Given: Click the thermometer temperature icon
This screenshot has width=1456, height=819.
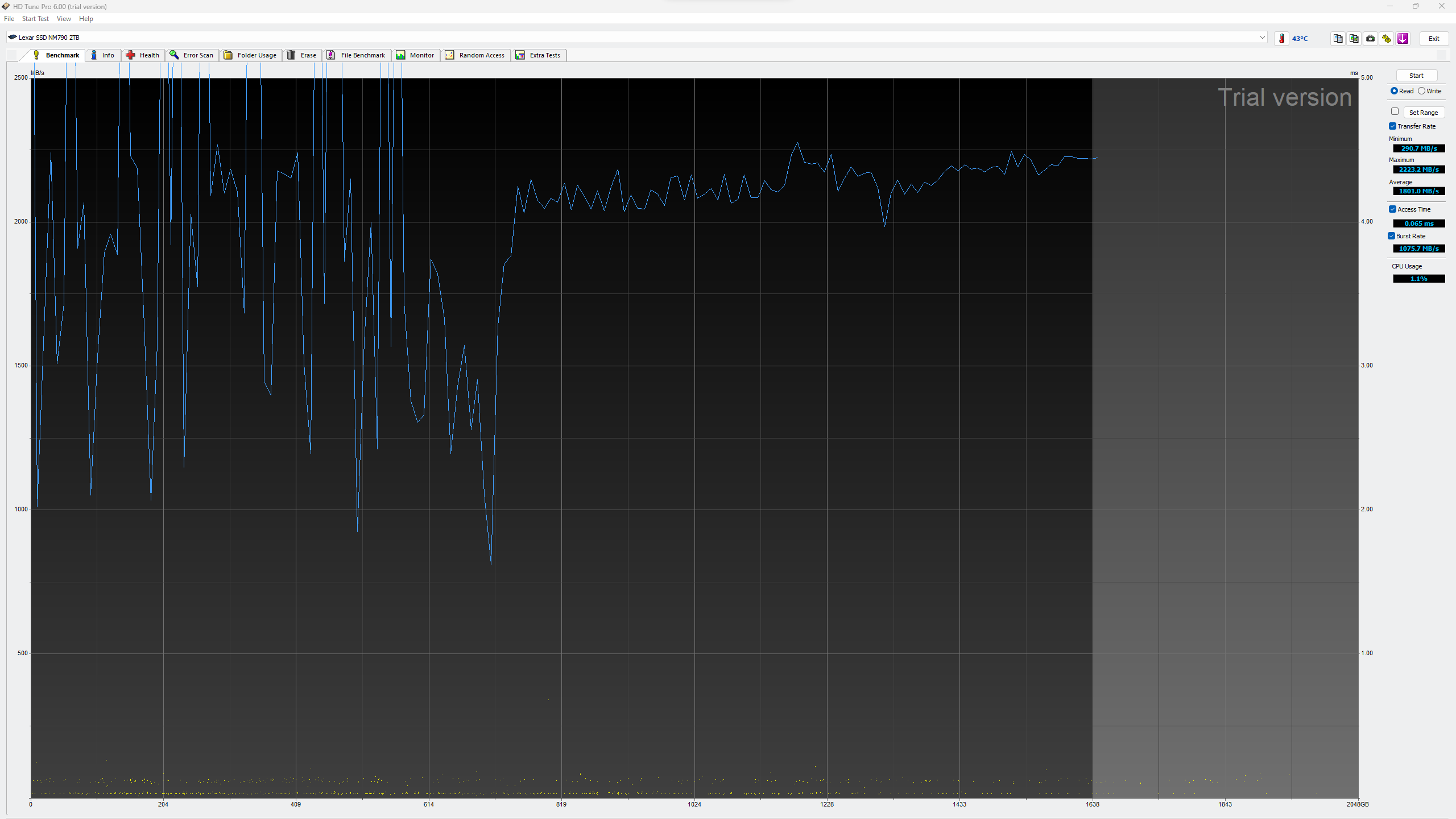Looking at the screenshot, I should click(x=1281, y=38).
